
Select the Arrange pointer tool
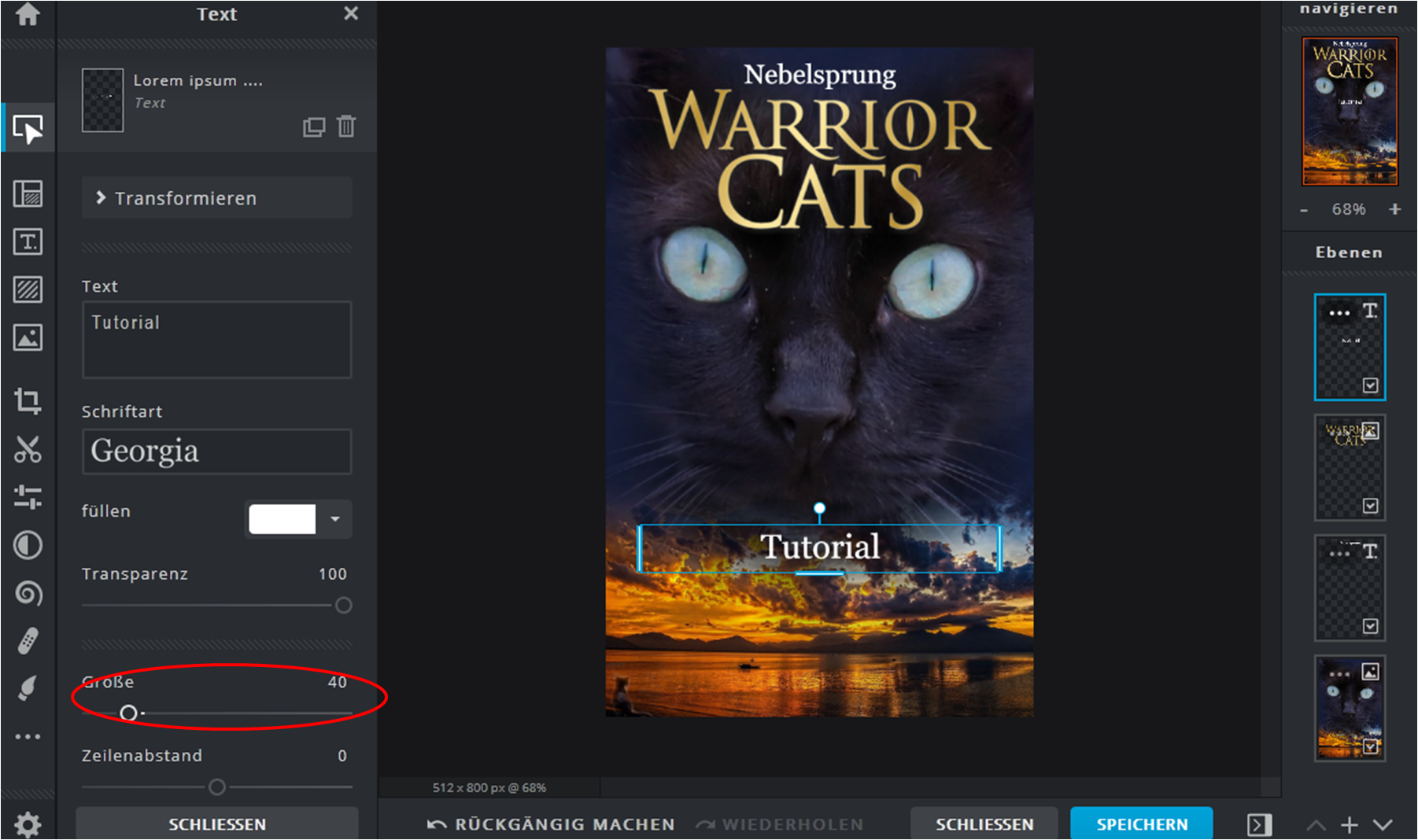click(x=28, y=128)
